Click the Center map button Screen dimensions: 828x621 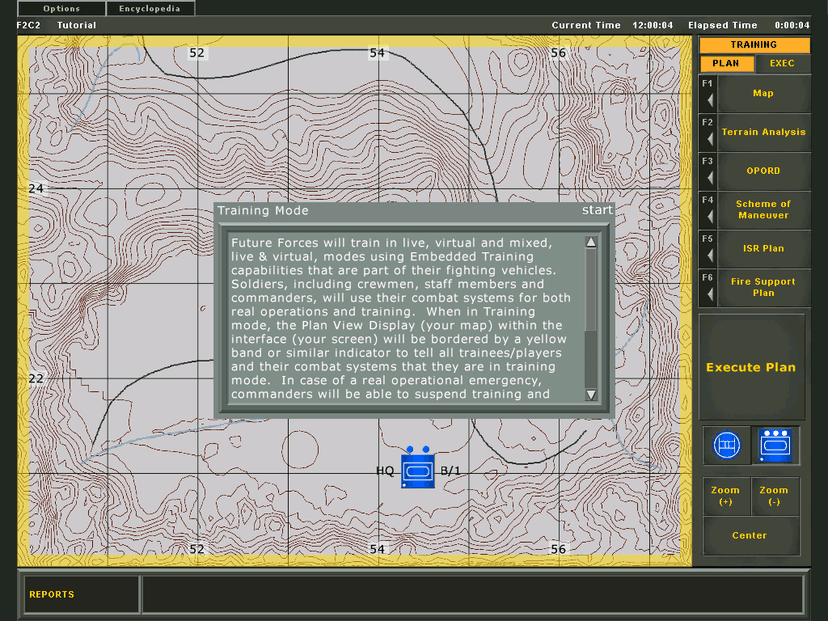click(x=749, y=535)
